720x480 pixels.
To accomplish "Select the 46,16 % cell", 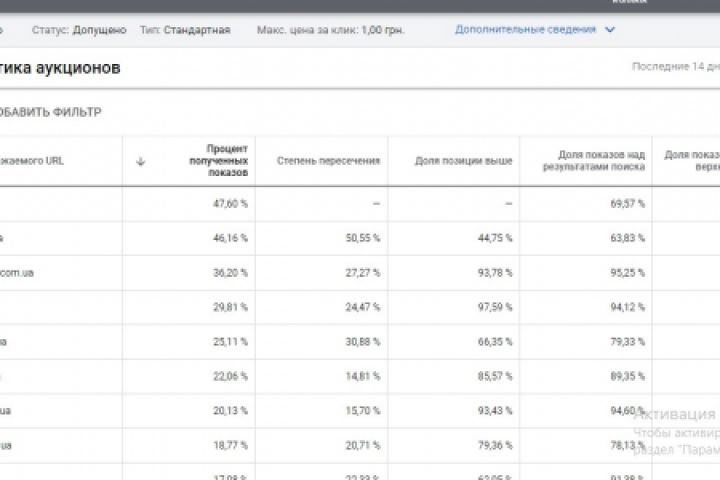I will (x=230, y=238).
